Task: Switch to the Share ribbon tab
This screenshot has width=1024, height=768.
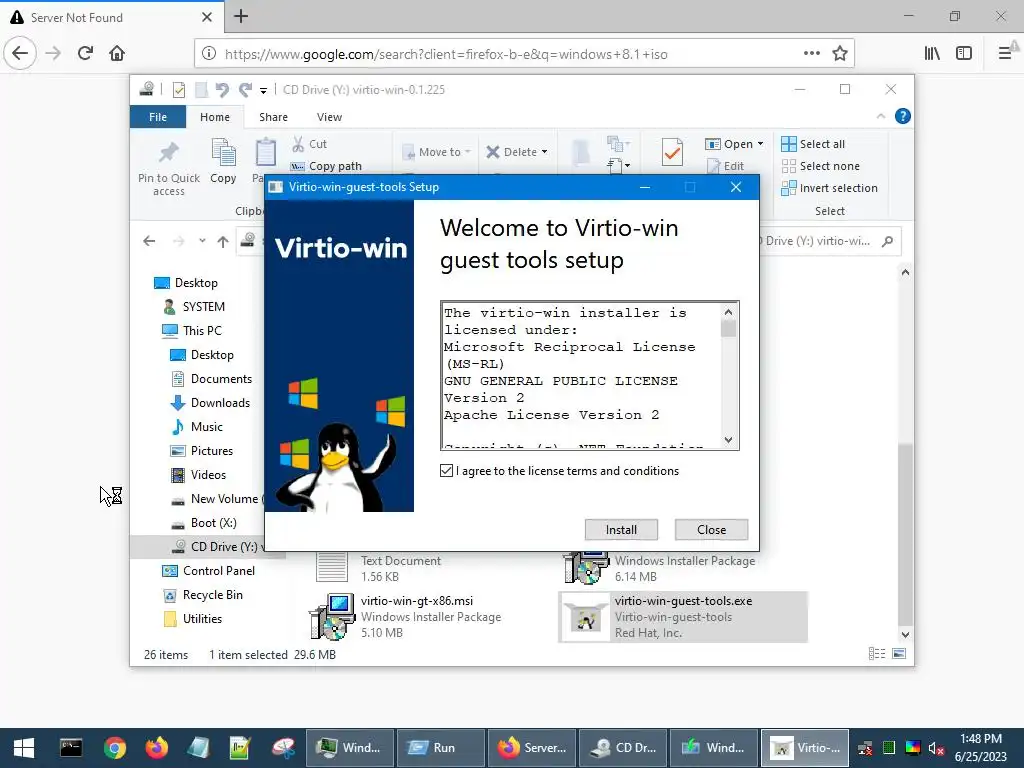Action: 273,117
